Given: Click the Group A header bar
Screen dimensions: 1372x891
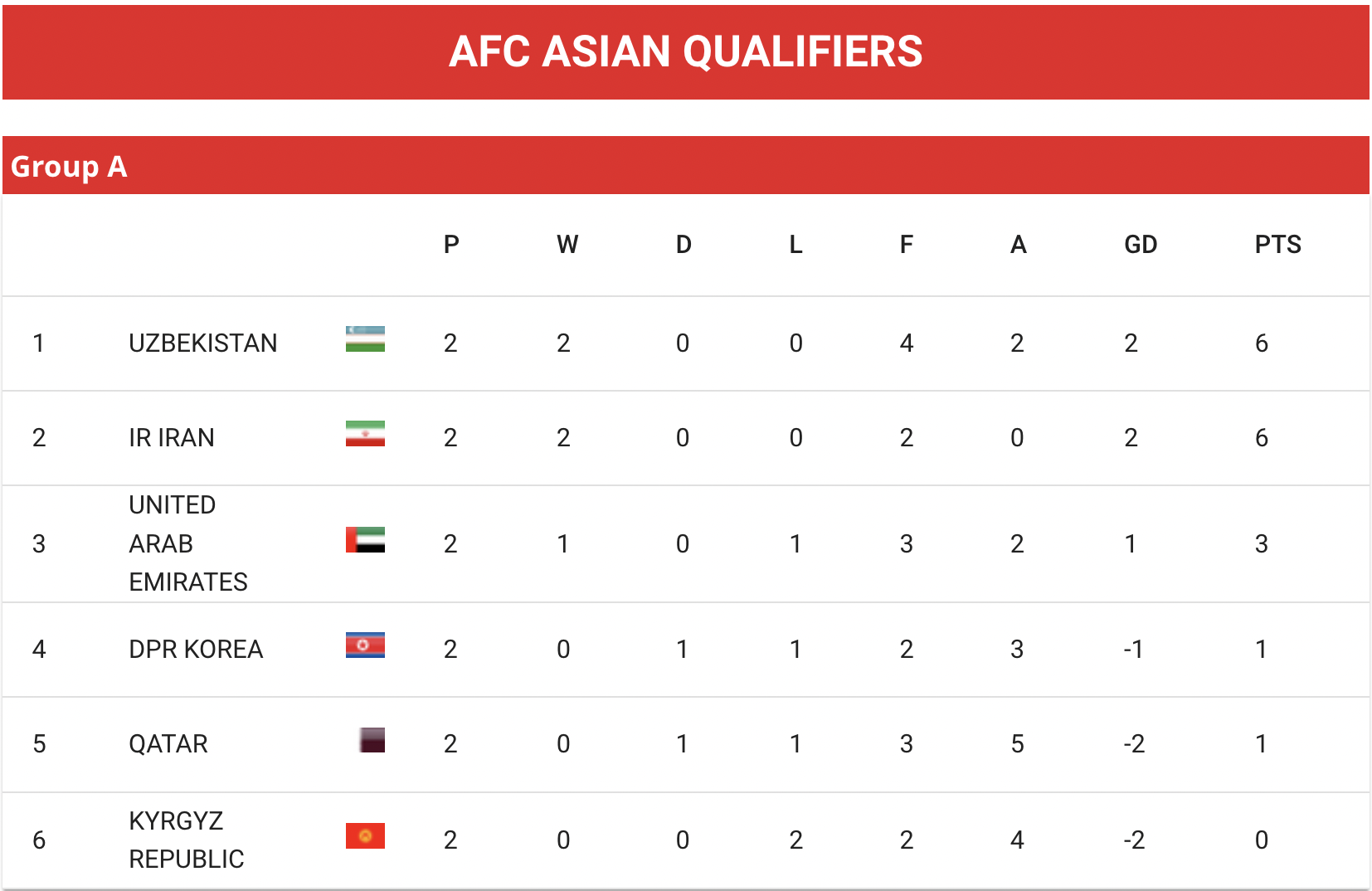Looking at the screenshot, I should [x=685, y=166].
